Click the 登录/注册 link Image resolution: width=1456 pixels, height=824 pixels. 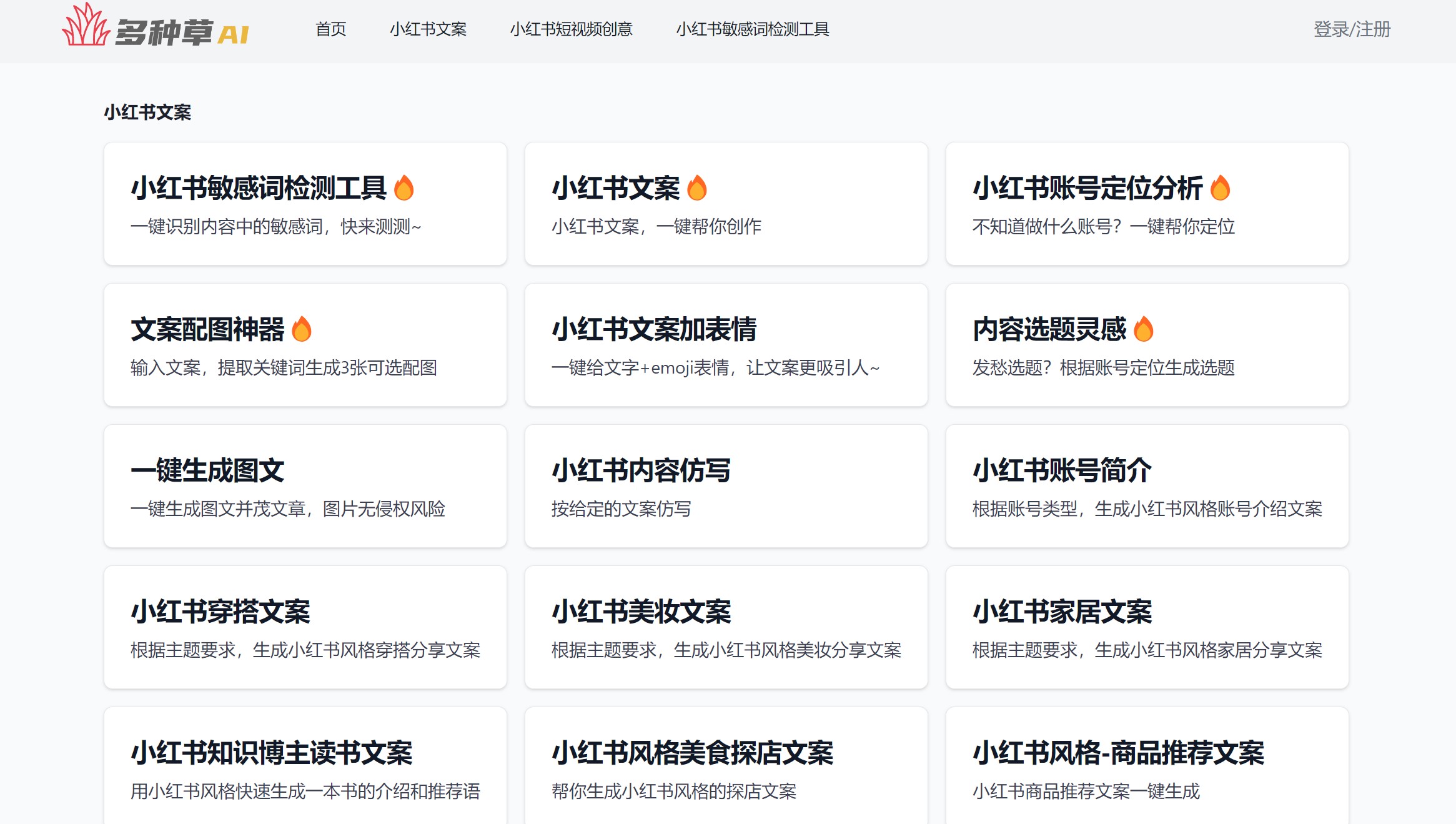pyautogui.click(x=1352, y=29)
